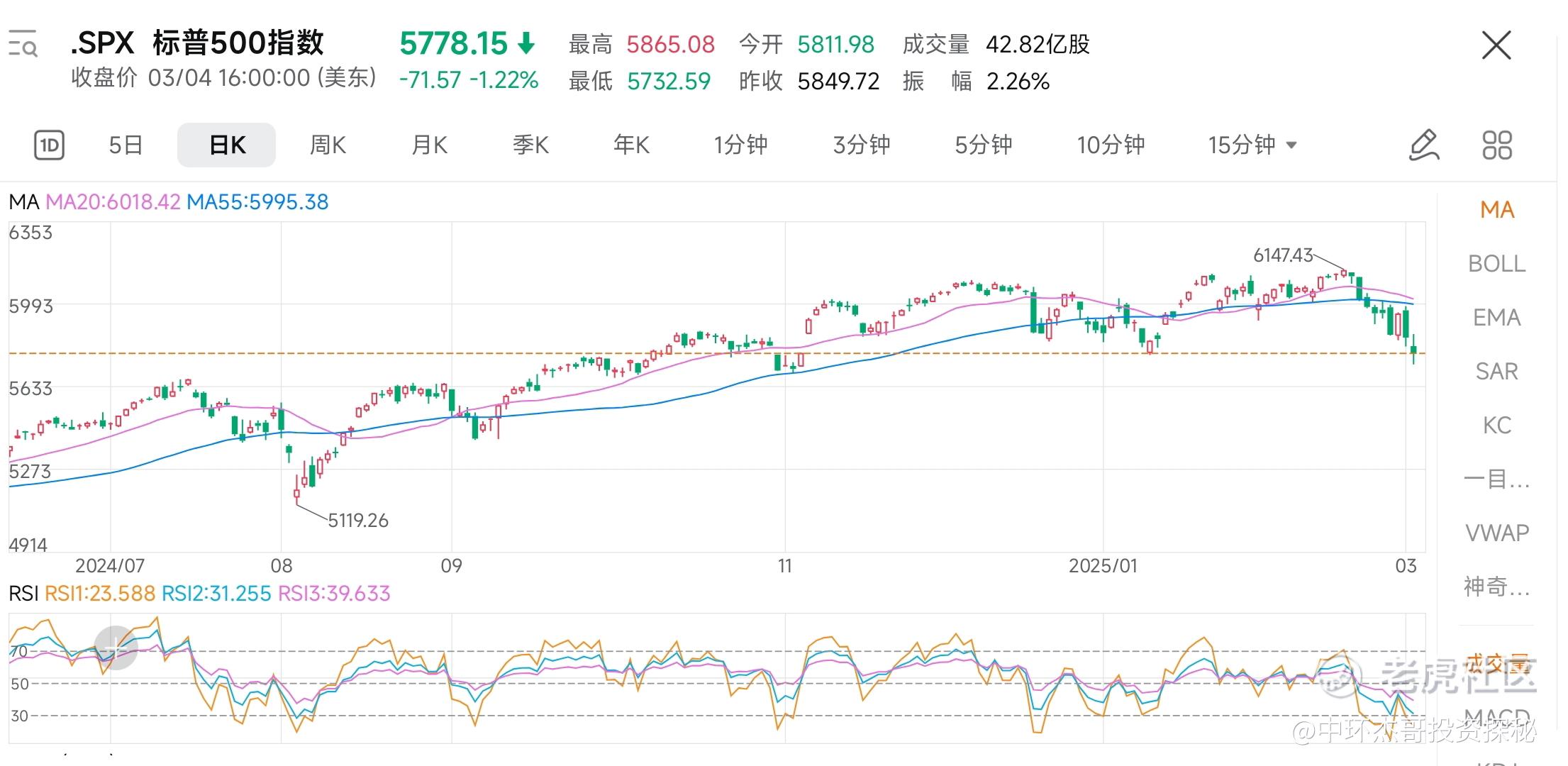Click the -71.57 -1.22% change value
The image size is (1568, 766).
coord(469,80)
